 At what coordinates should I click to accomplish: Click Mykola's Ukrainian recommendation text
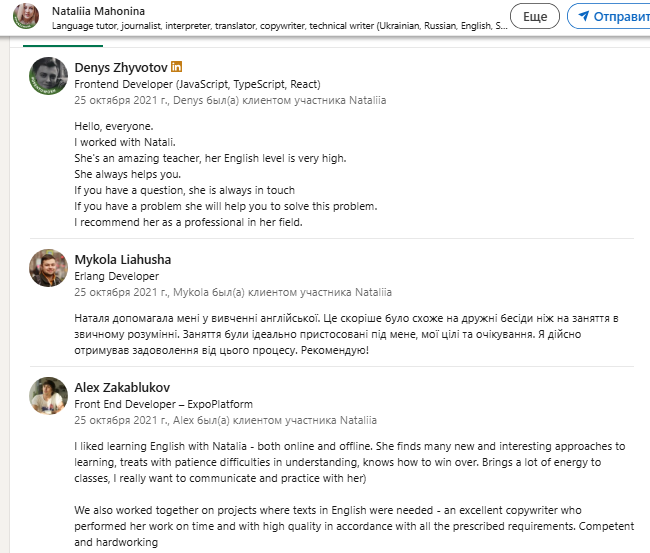pyautogui.click(x=346, y=334)
